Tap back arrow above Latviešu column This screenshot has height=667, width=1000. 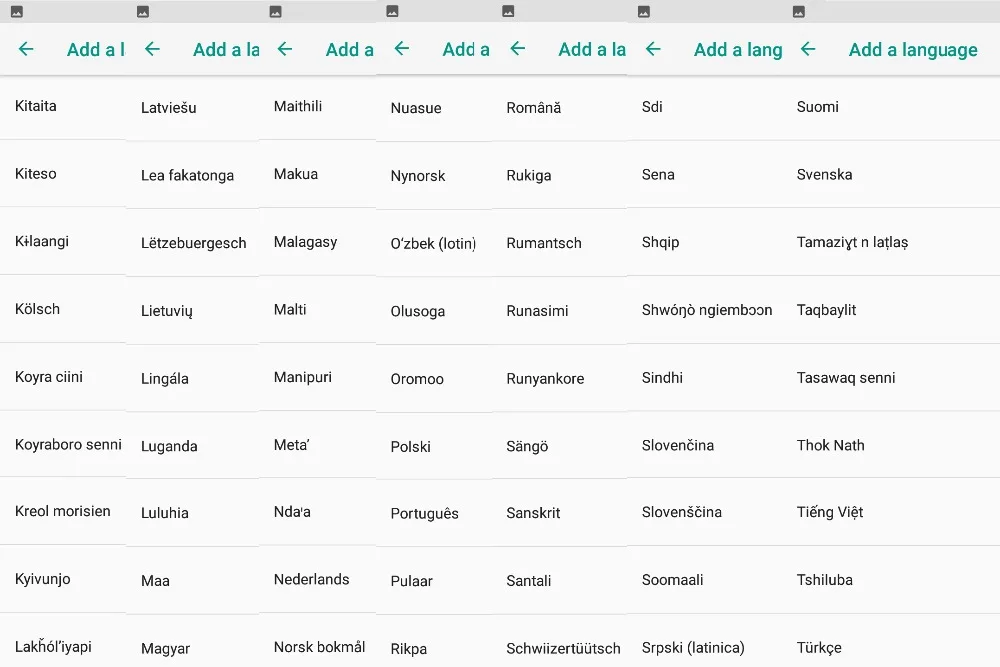pyautogui.click(x=152, y=49)
